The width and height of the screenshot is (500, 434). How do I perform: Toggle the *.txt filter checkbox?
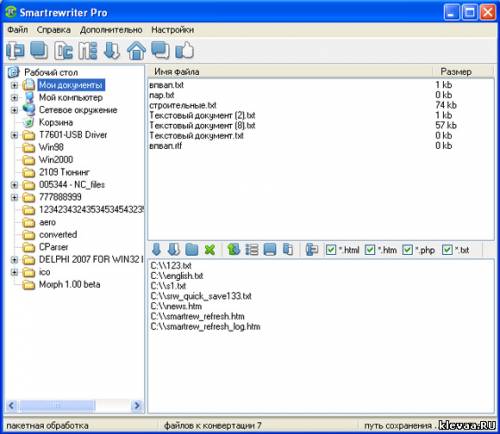pyautogui.click(x=447, y=250)
